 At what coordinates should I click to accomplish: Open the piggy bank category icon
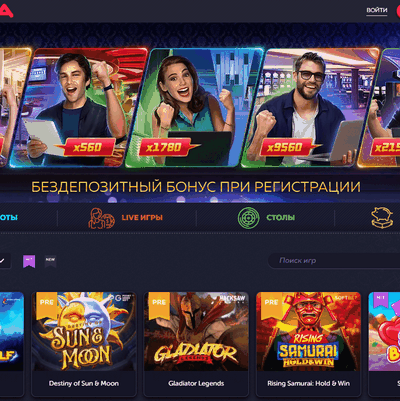pos(382,218)
